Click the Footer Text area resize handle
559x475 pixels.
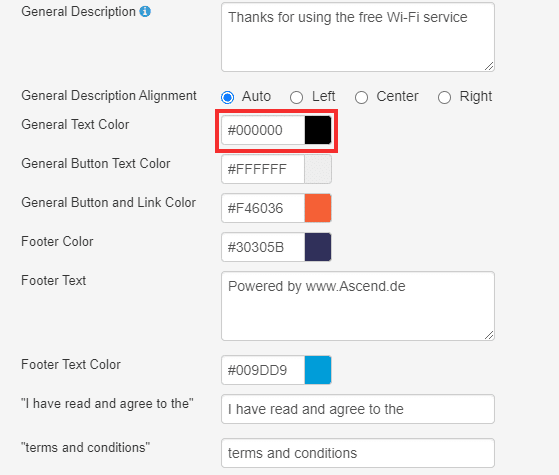pyautogui.click(x=489, y=335)
